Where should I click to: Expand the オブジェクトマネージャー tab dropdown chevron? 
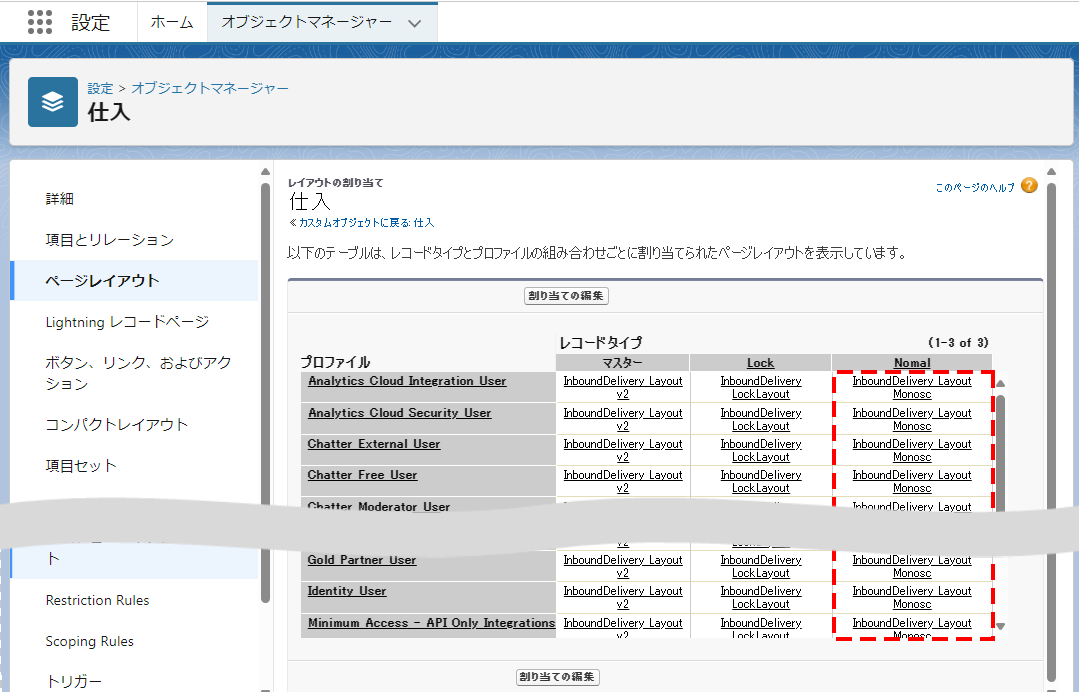[x=415, y=23]
